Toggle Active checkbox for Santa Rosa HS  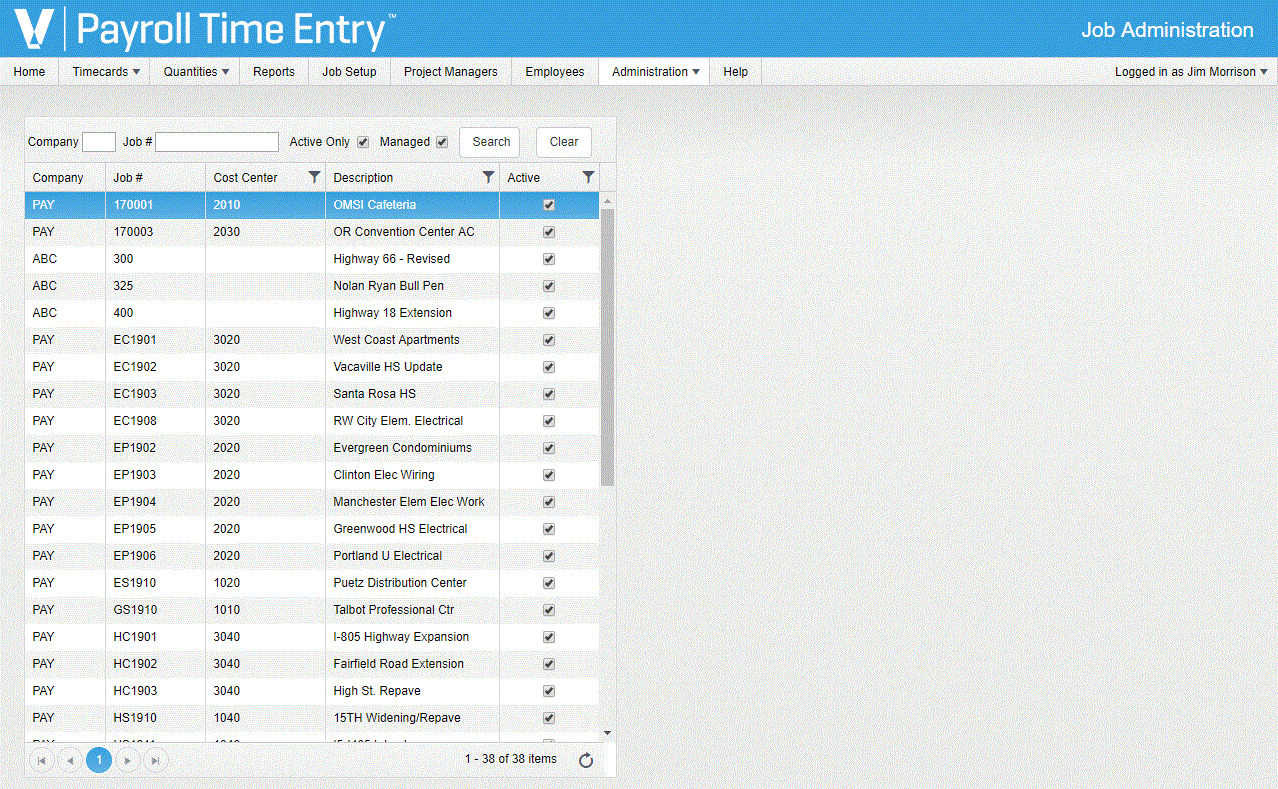(x=548, y=394)
